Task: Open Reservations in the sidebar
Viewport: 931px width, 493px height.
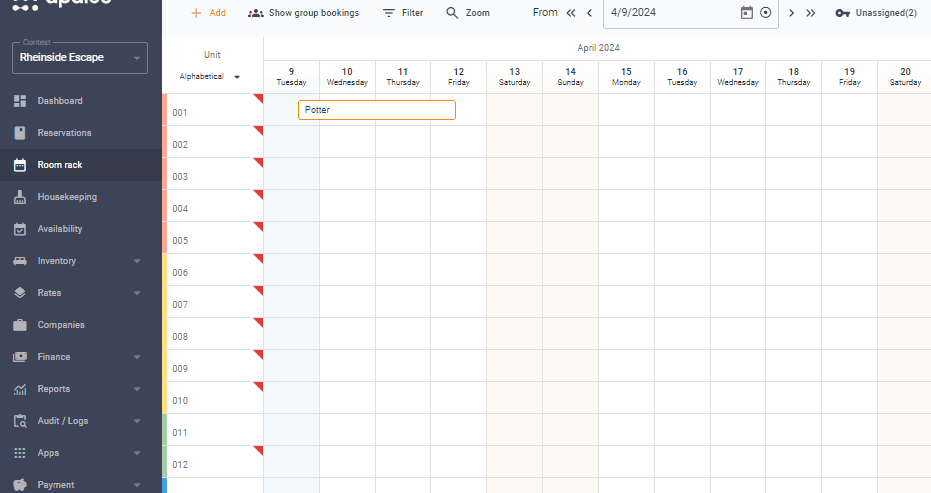Action: (x=64, y=133)
